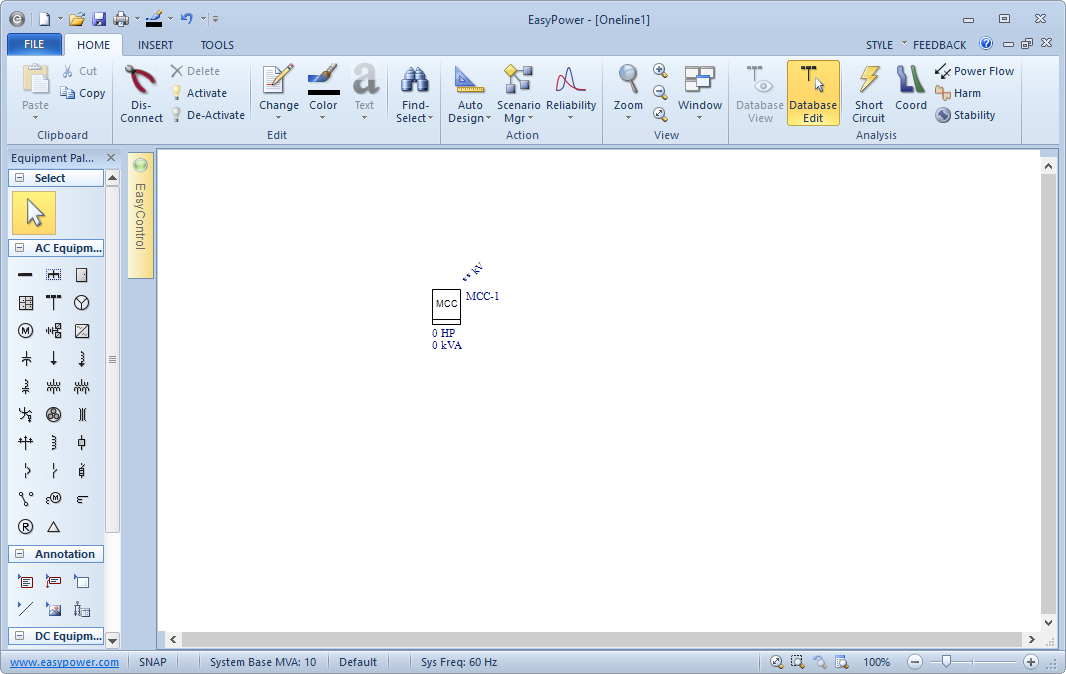Image resolution: width=1066 pixels, height=674 pixels.
Task: Open the FILE menu
Action: [34, 45]
